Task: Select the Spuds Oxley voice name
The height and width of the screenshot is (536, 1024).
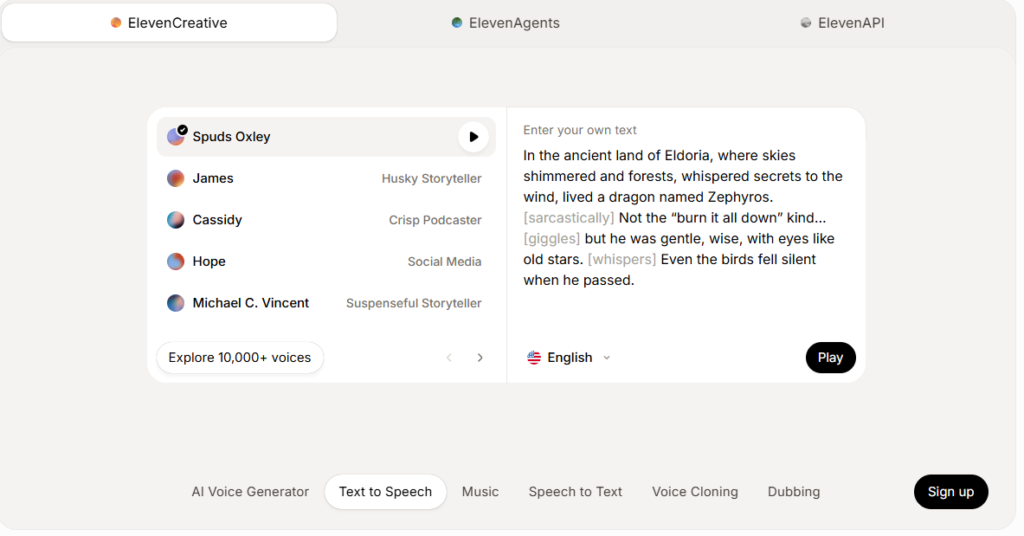Action: [x=231, y=137]
